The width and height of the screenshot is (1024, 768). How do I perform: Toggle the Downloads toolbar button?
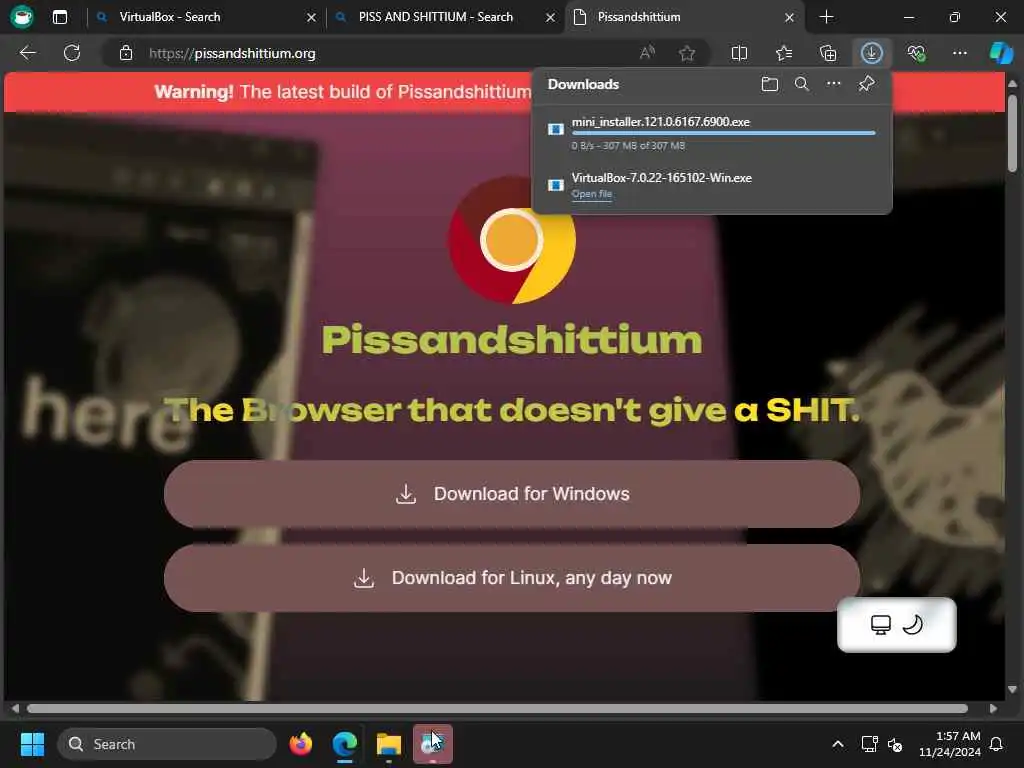point(872,53)
